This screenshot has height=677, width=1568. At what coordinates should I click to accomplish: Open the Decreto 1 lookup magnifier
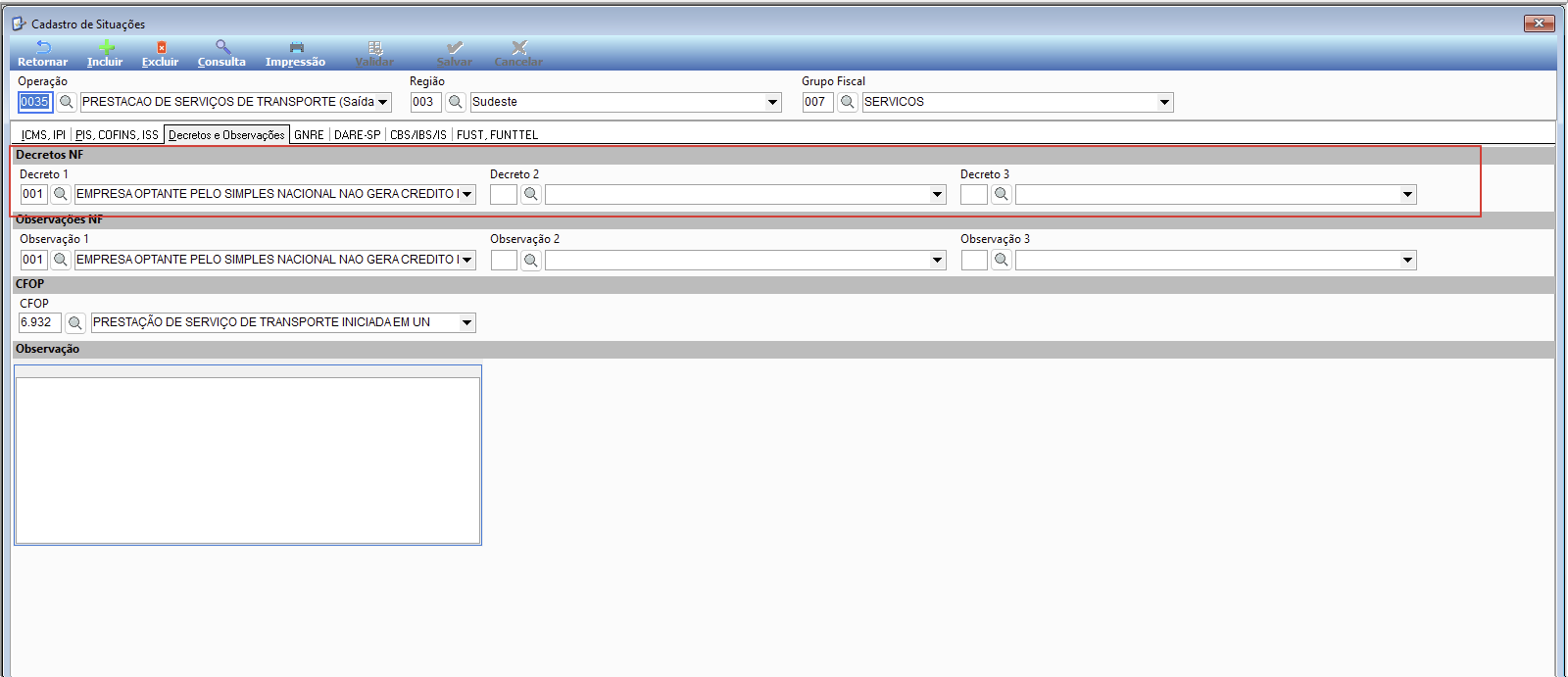click(61, 194)
